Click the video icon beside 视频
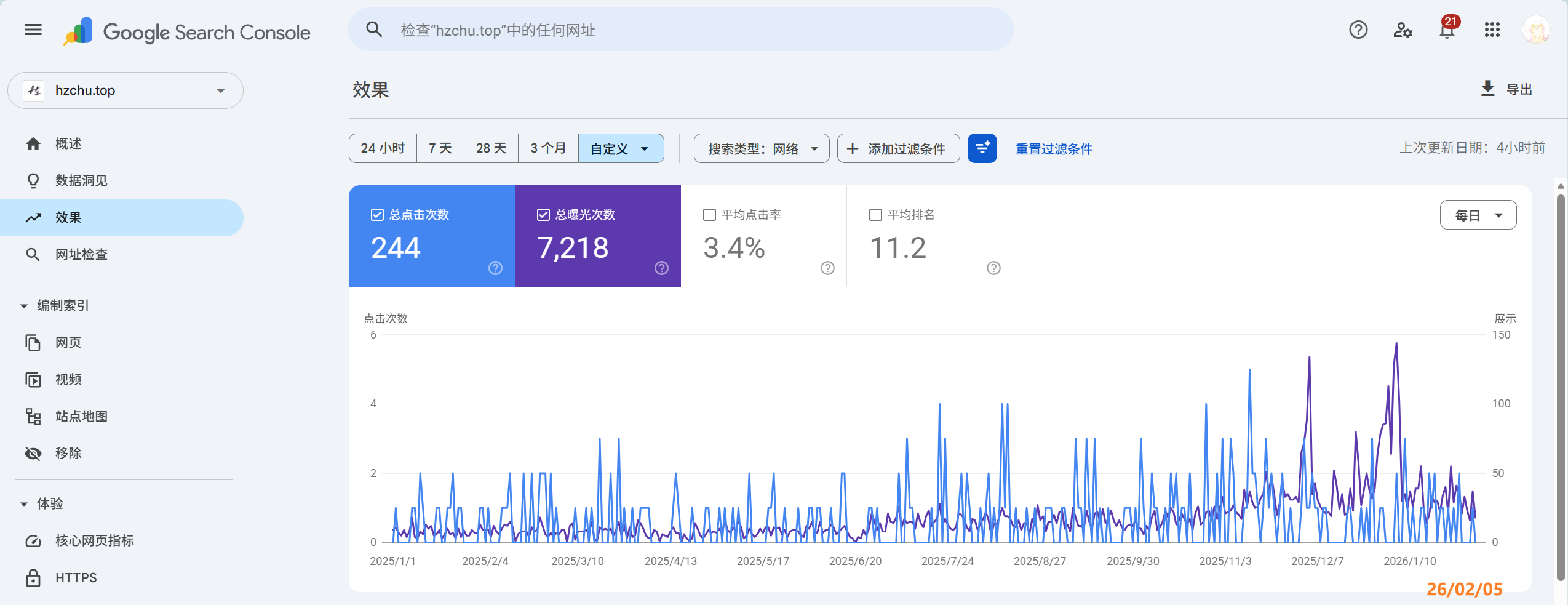1568x605 pixels. pos(33,379)
